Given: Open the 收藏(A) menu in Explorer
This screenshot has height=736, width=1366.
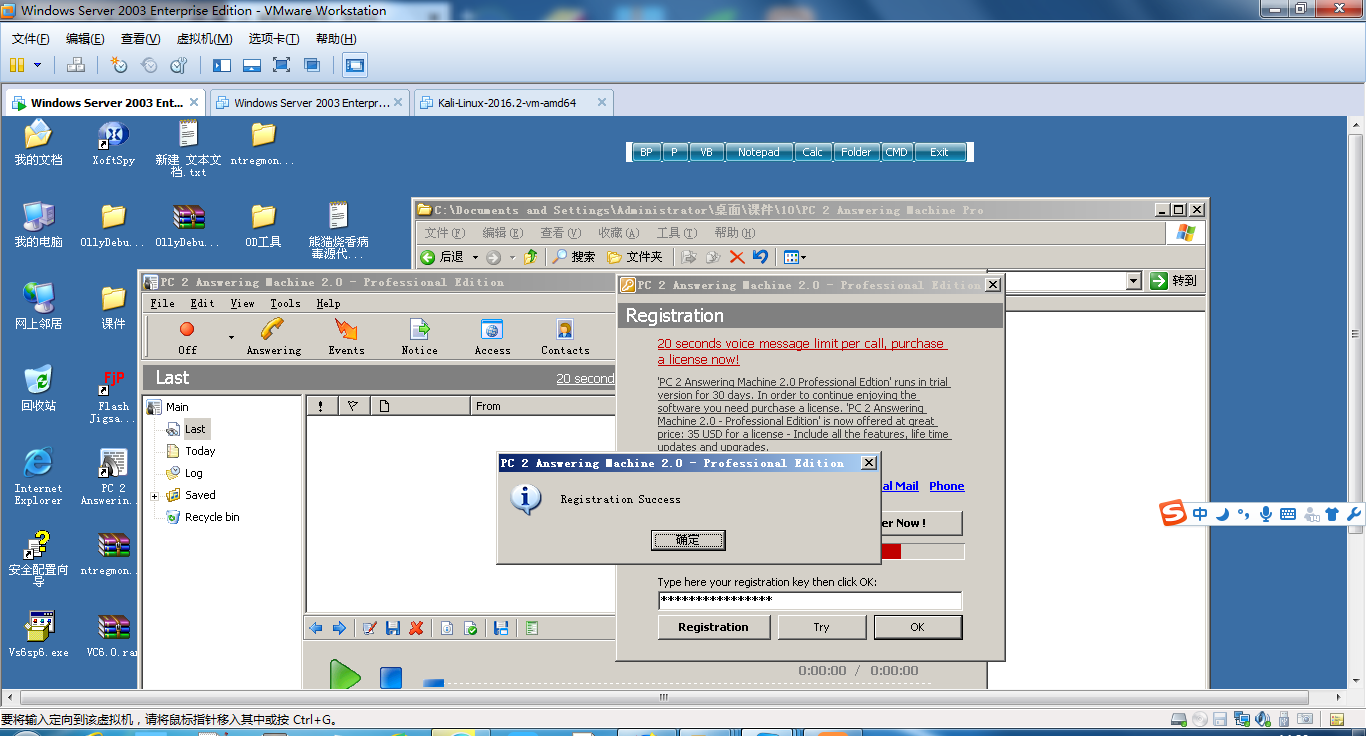Looking at the screenshot, I should [618, 232].
